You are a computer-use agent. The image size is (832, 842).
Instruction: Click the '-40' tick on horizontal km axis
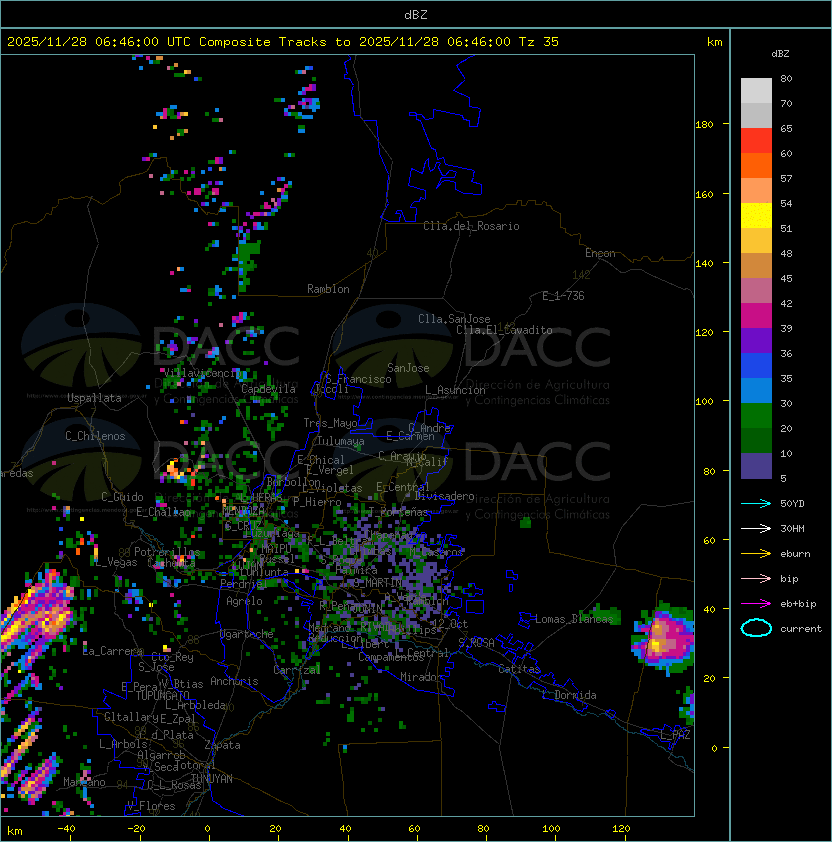66,829
